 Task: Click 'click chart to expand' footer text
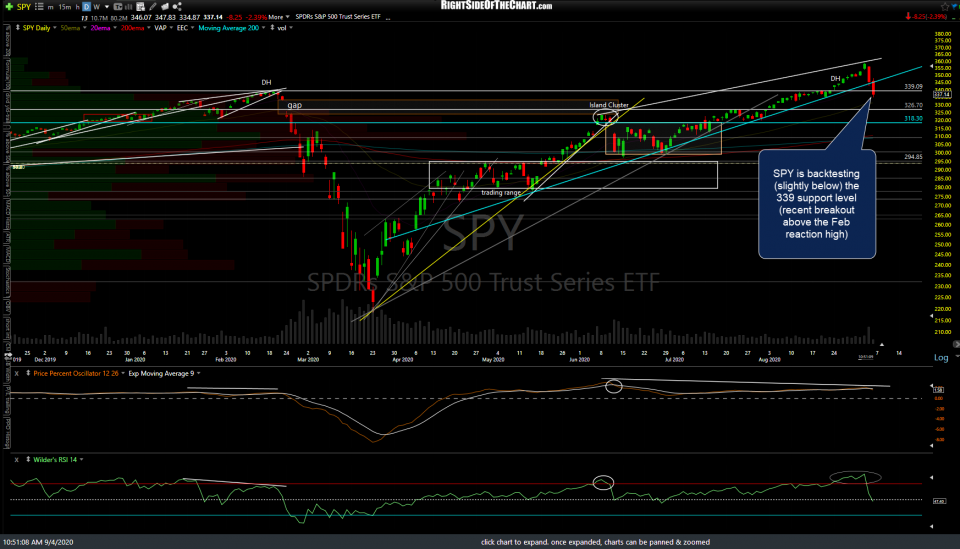pos(595,542)
